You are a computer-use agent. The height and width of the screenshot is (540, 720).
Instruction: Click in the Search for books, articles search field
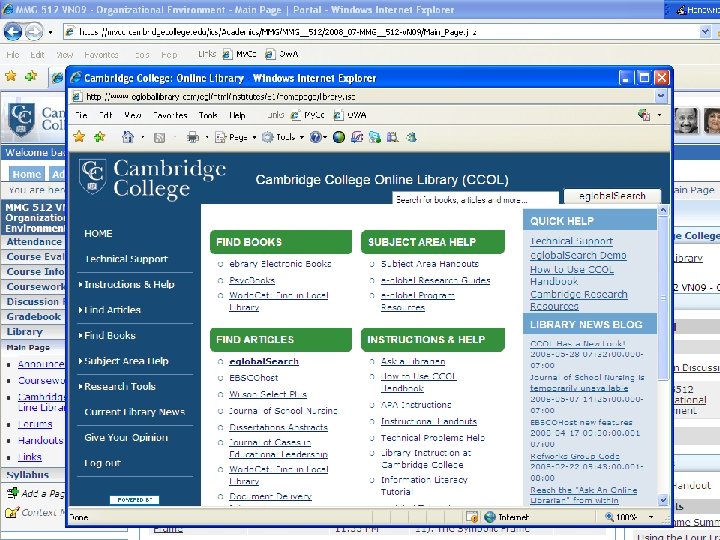click(475, 200)
